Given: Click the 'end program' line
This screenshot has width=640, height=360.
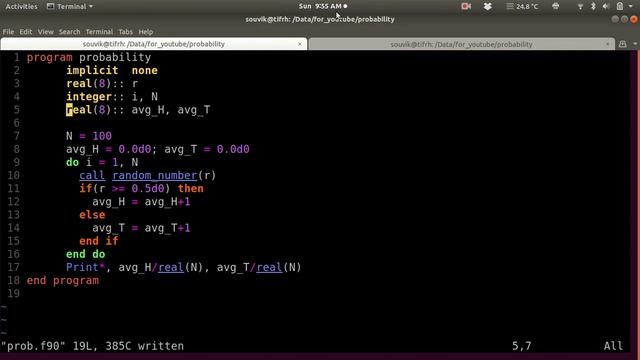Looking at the screenshot, I should [63, 280].
